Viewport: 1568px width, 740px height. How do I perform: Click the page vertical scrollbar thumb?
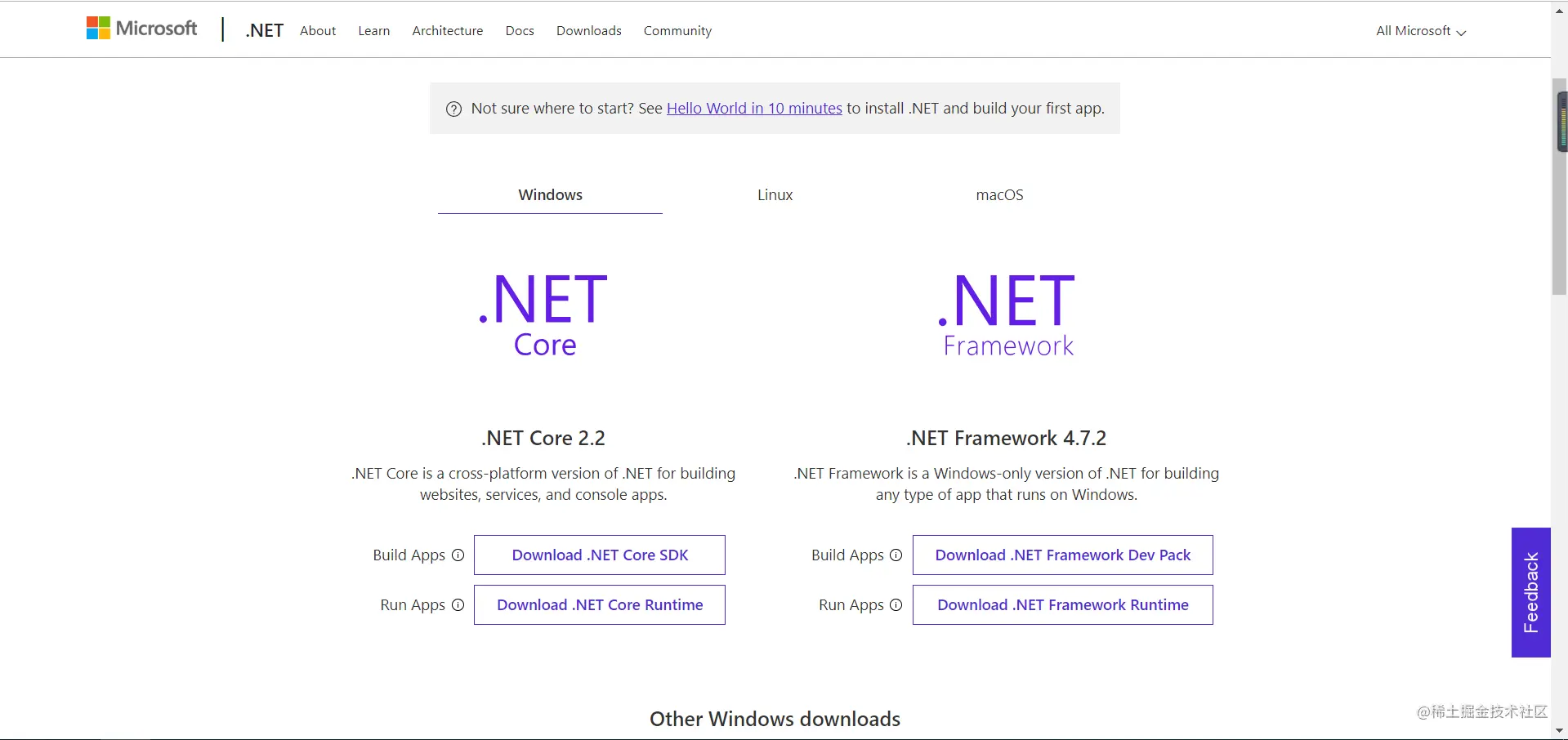1559,186
